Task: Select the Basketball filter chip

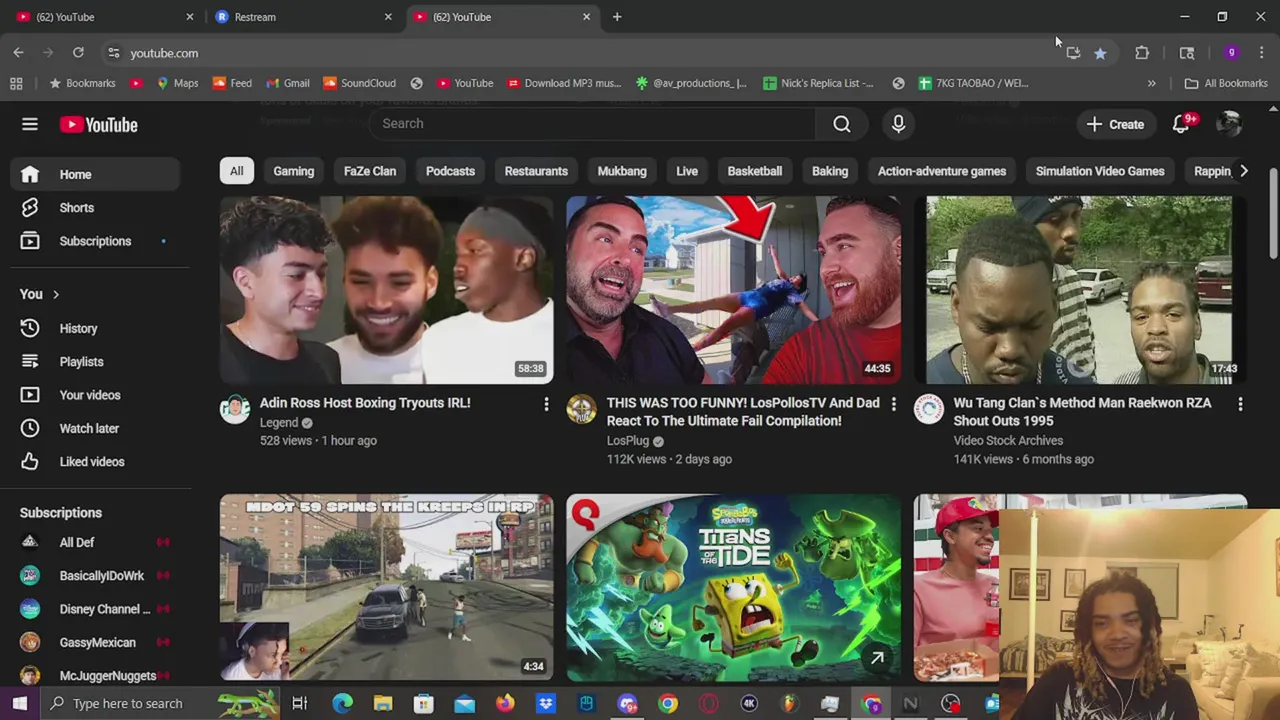Action: tap(755, 171)
